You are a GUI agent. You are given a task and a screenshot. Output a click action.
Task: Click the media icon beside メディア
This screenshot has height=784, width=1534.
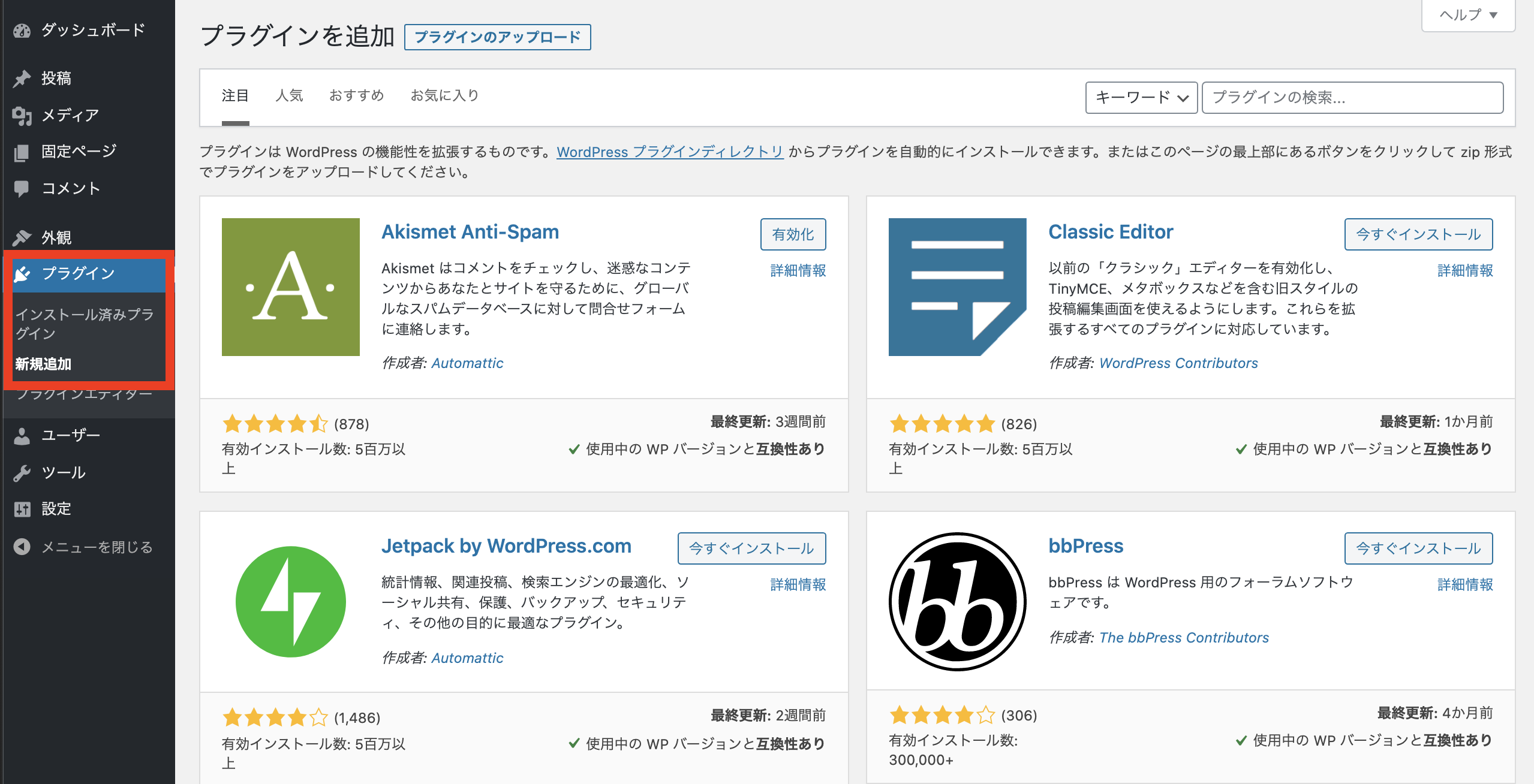pyautogui.click(x=22, y=116)
